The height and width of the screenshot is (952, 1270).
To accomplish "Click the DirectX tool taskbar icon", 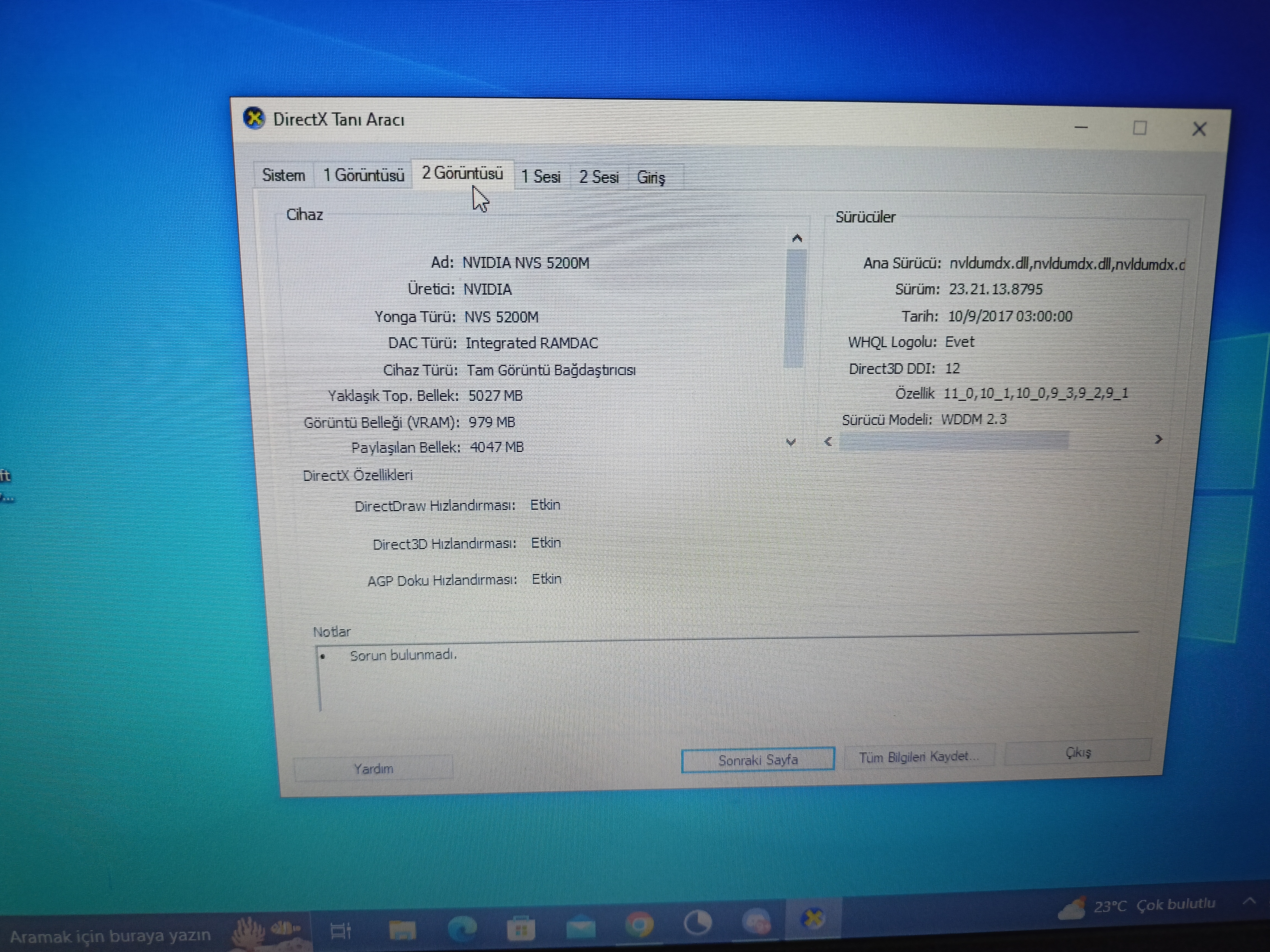I will click(x=813, y=919).
